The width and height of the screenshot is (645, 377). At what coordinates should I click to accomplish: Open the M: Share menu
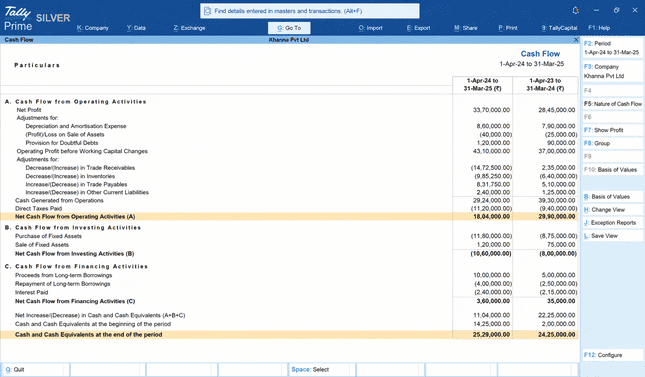(466, 28)
